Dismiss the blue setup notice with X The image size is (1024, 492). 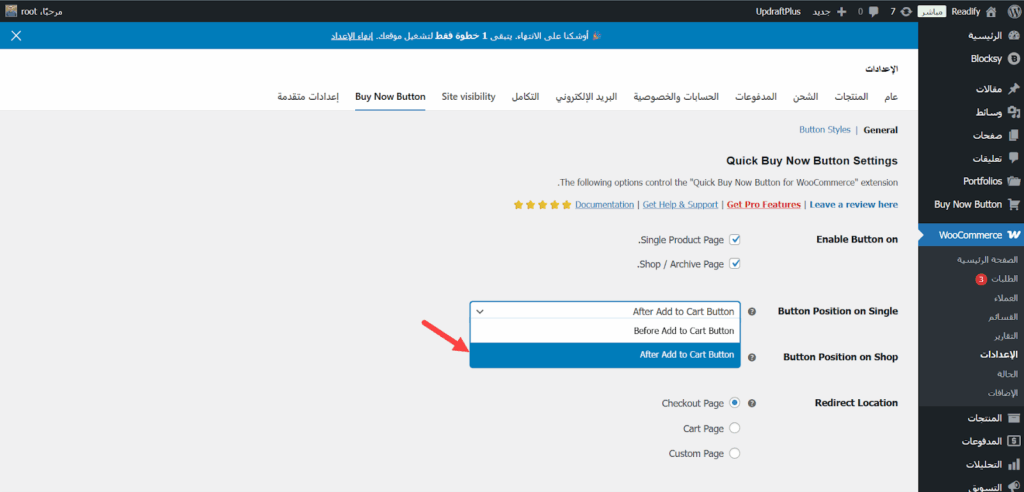[x=16, y=36]
